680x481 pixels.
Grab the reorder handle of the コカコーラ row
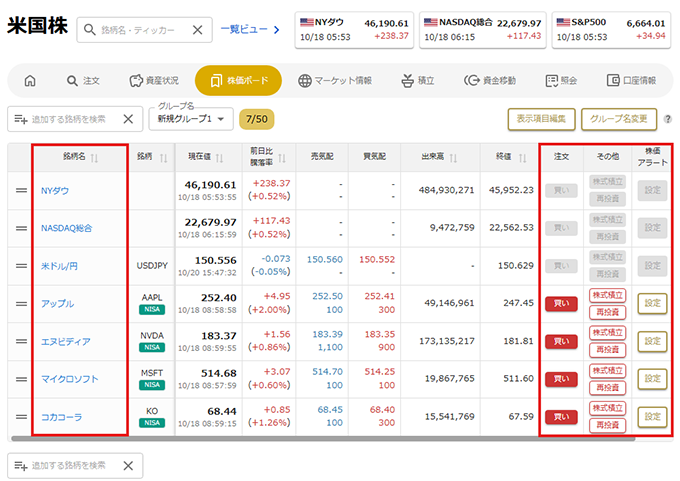click(x=21, y=417)
